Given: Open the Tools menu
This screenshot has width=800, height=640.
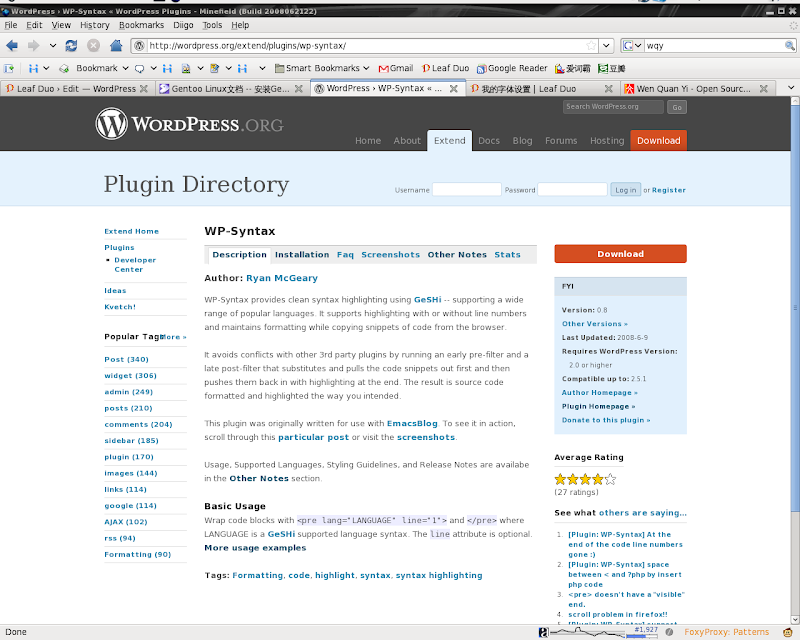Looking at the screenshot, I should pos(212,25).
